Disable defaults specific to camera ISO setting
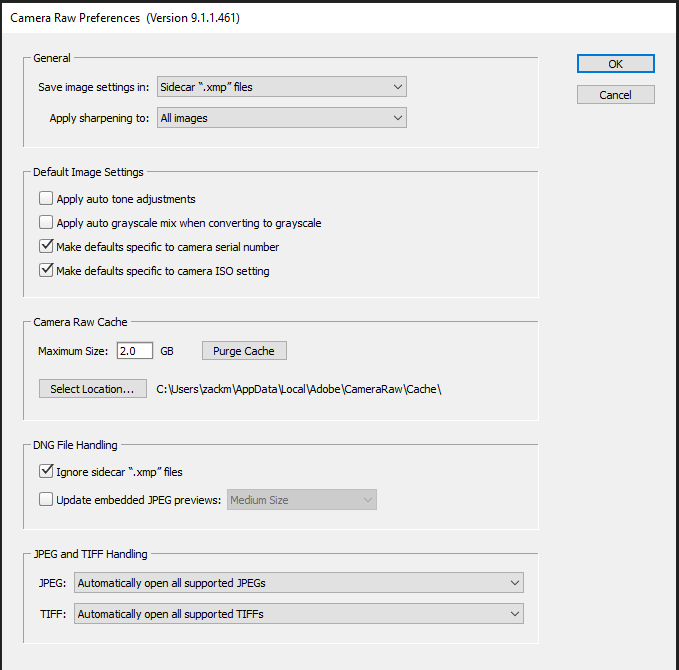This screenshot has height=670, width=679. (46, 270)
